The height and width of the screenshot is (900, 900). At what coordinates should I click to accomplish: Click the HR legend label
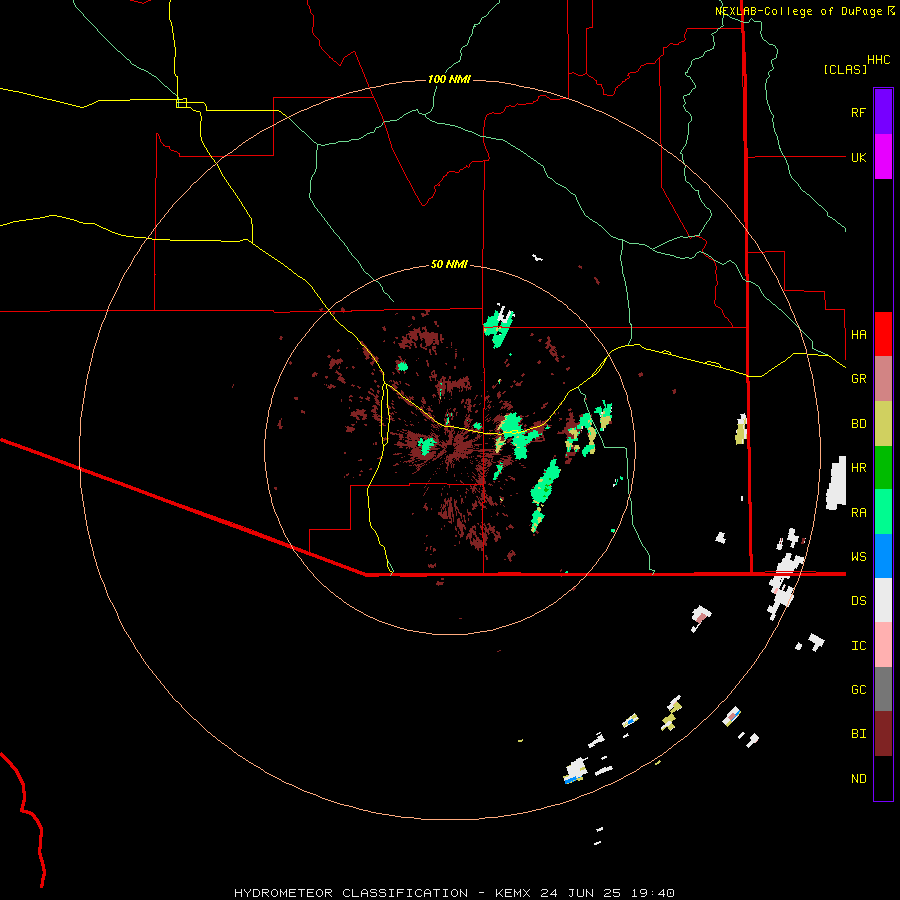[858, 468]
